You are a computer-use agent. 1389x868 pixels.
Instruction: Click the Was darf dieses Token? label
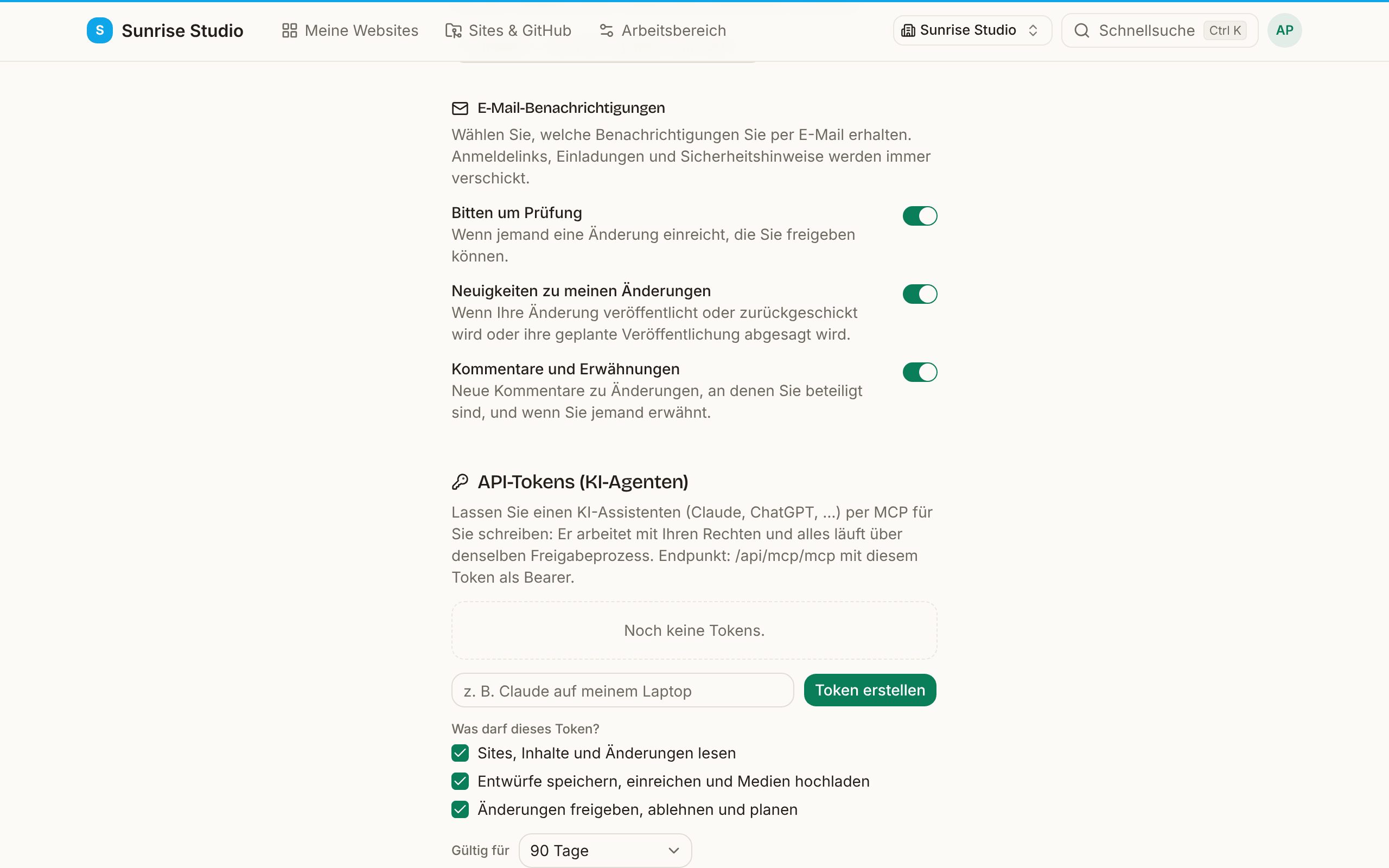click(525, 729)
